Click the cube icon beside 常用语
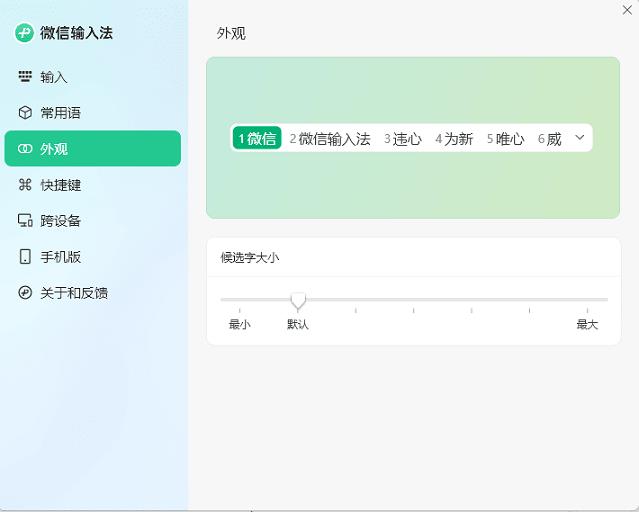The height and width of the screenshot is (512, 639). [x=25, y=113]
